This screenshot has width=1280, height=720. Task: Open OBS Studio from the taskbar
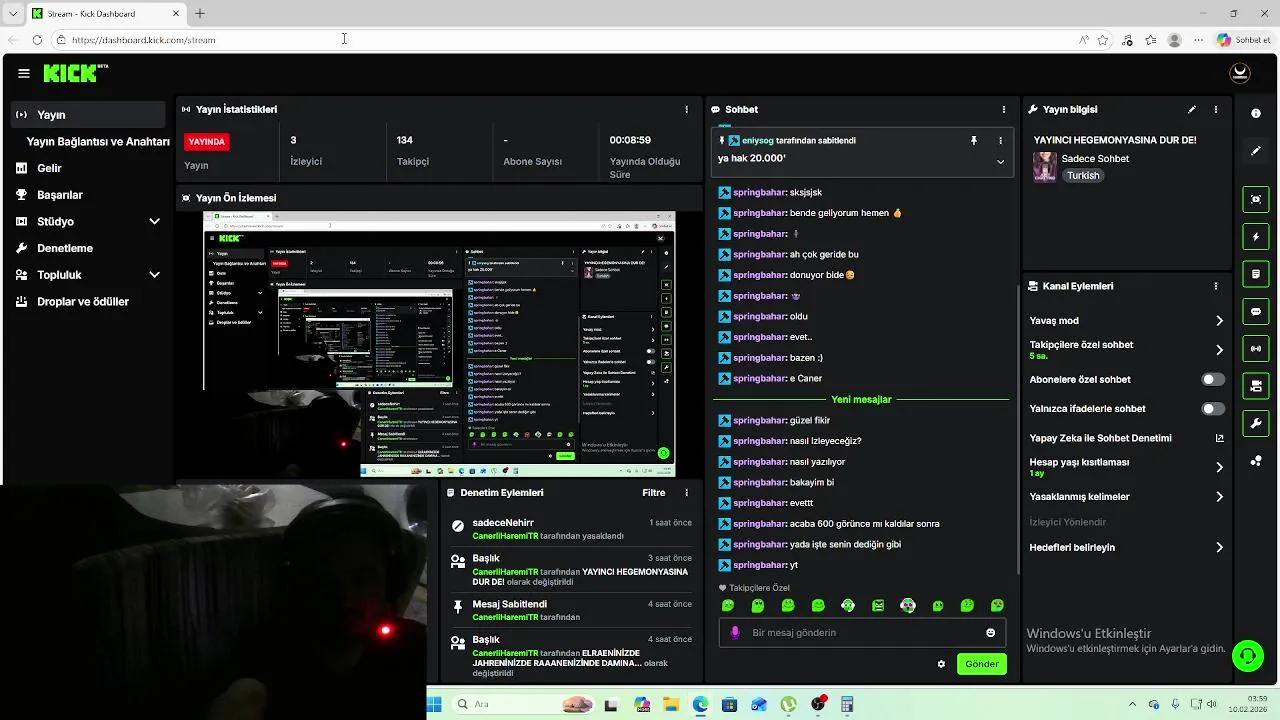click(x=819, y=705)
